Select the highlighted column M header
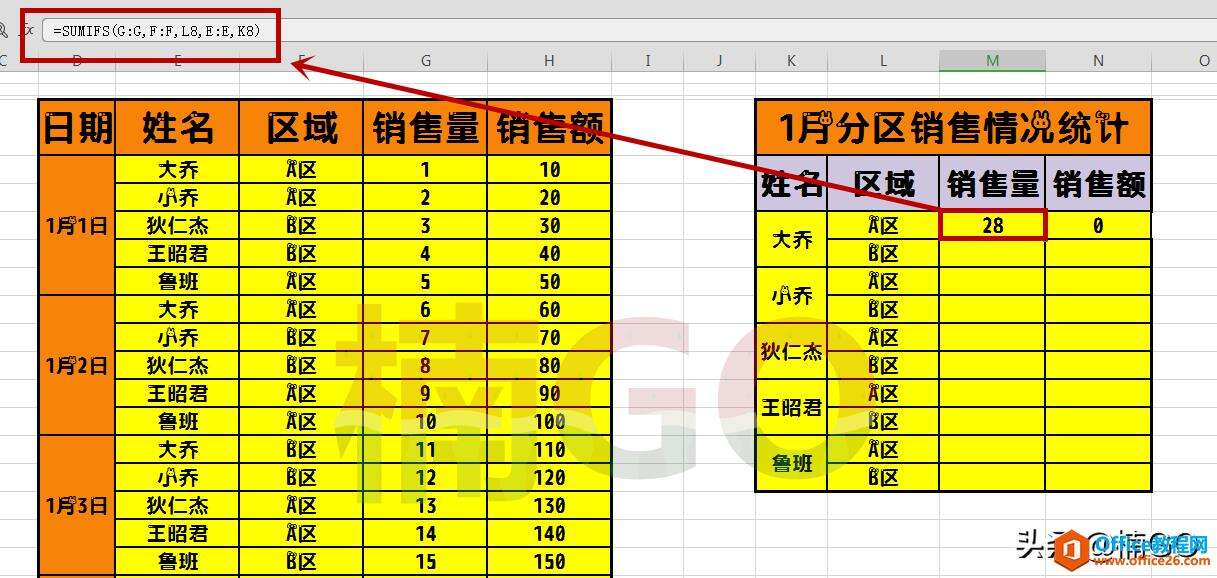 click(993, 61)
